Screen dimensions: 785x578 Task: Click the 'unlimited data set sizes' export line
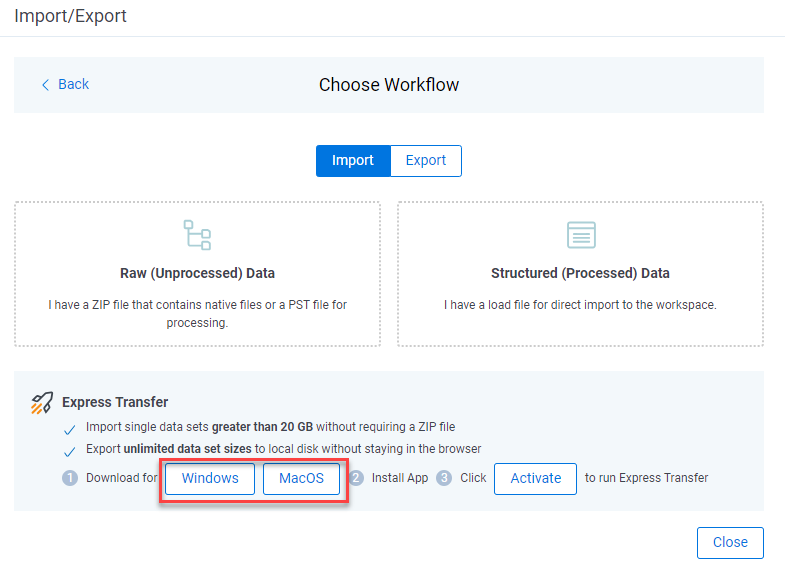[x=283, y=449]
